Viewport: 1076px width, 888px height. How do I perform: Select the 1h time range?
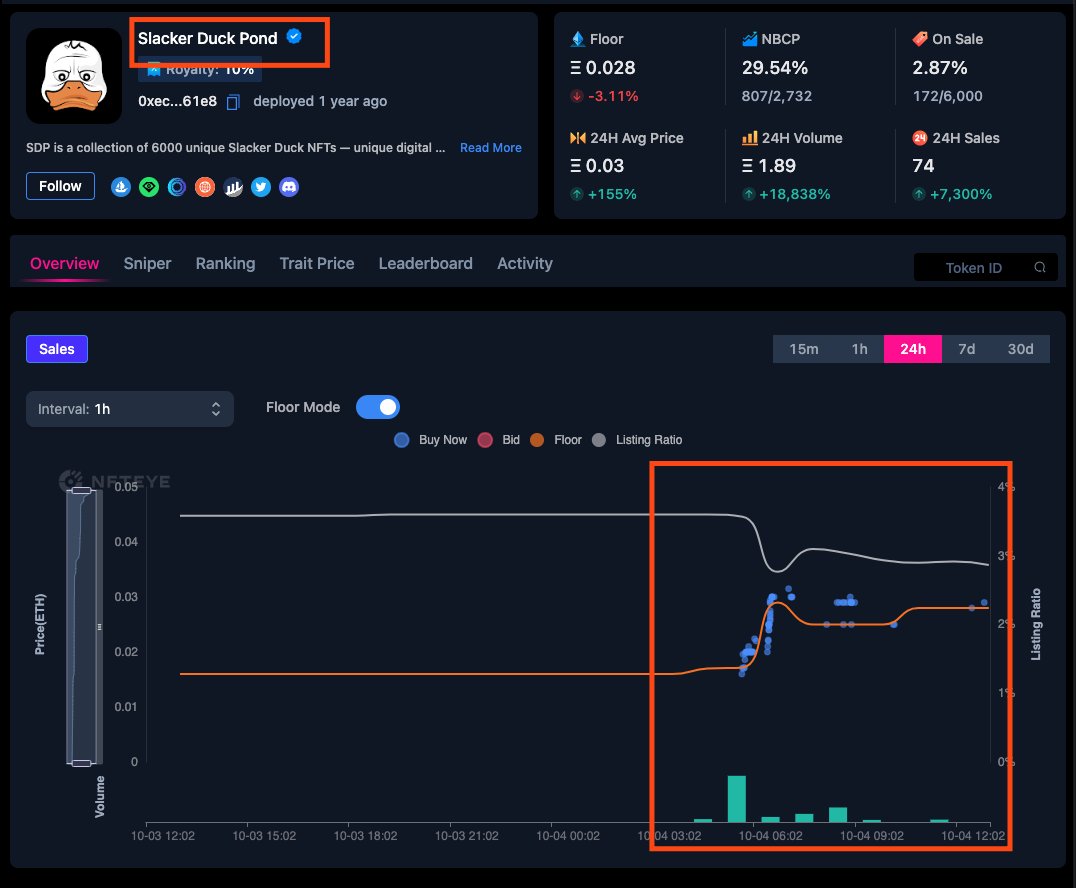tap(859, 349)
